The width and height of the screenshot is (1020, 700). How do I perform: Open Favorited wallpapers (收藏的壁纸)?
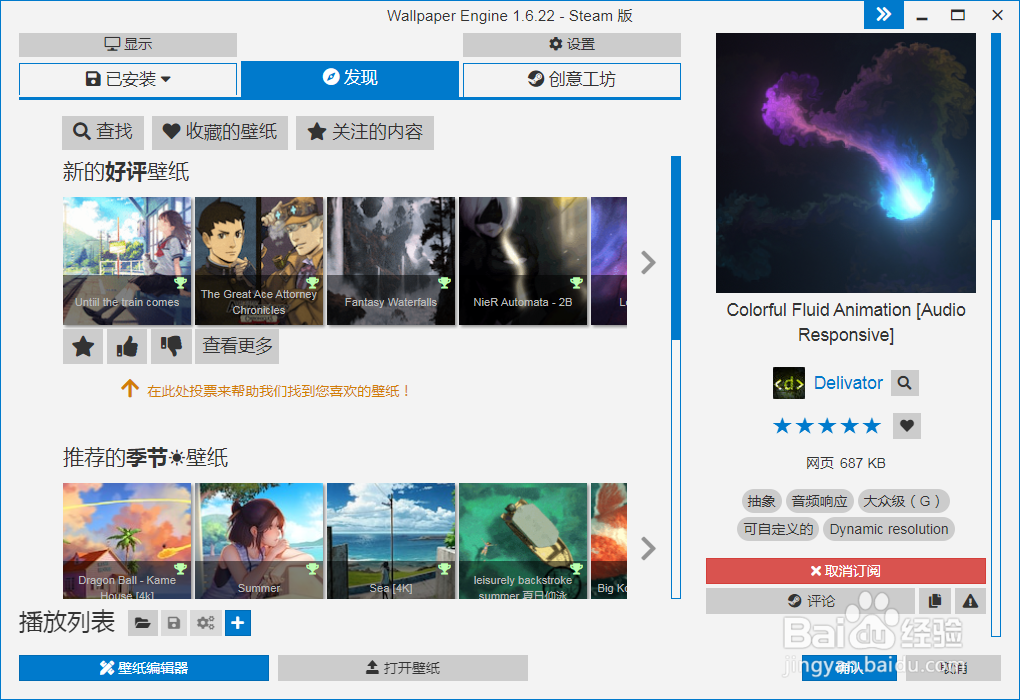[220, 132]
